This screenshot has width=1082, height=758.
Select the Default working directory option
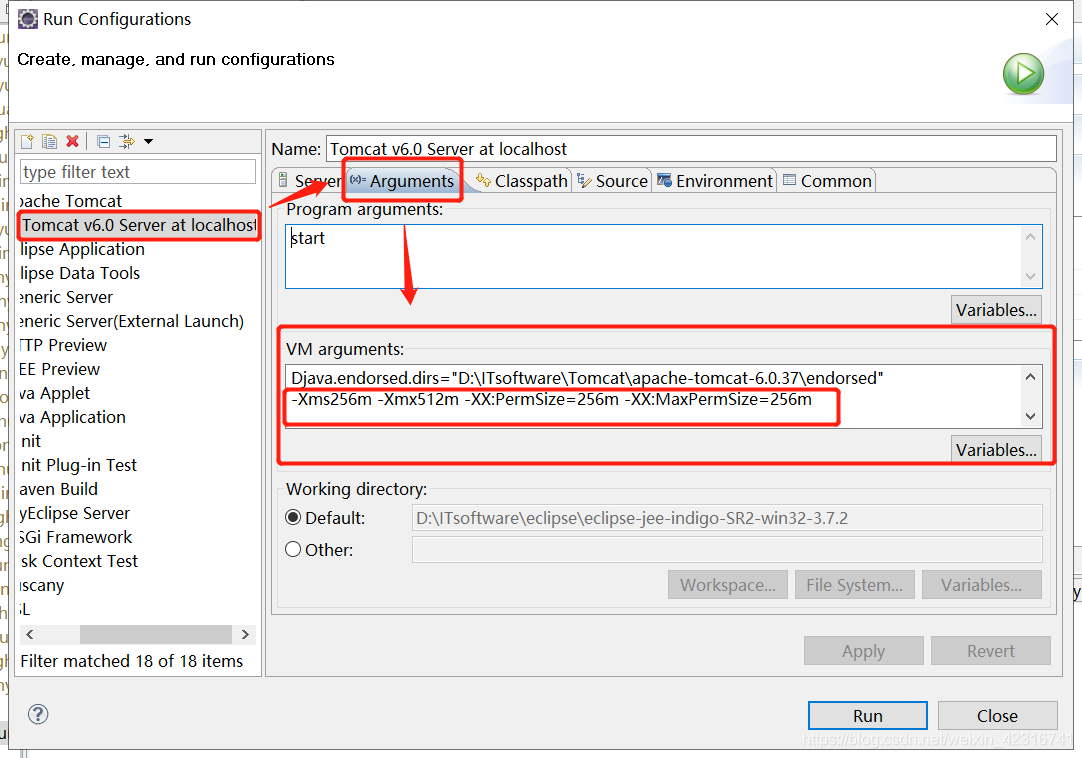[x=293, y=517]
